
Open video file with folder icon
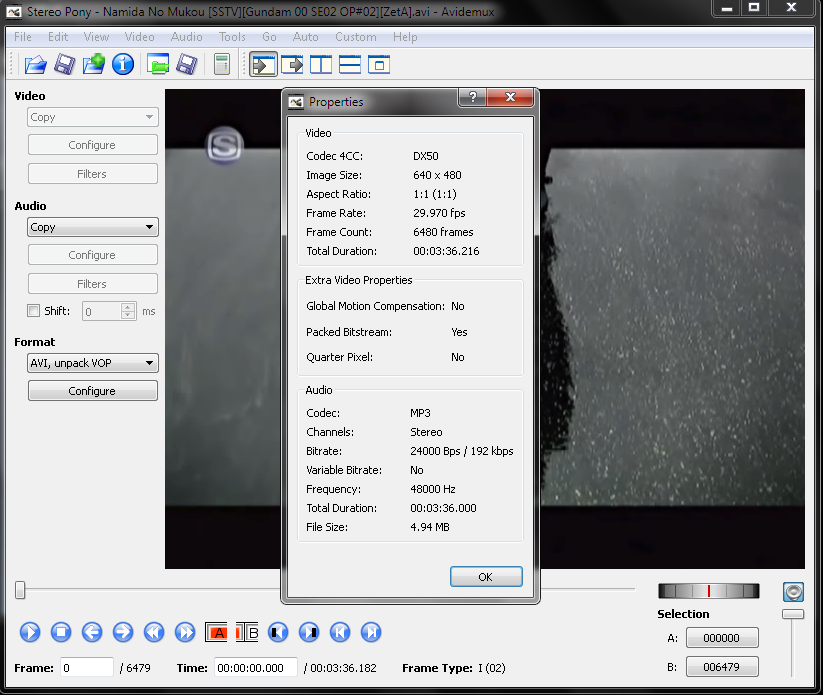36,65
